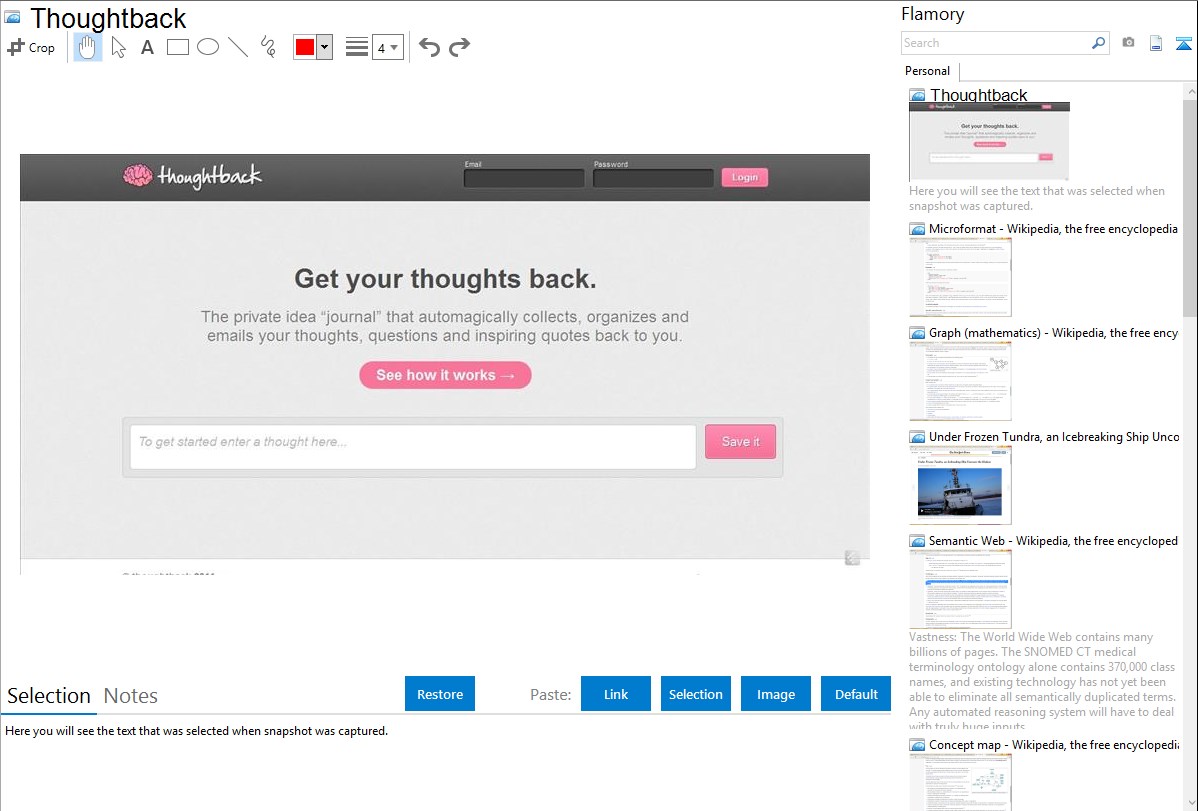Click the paste Image button
1198x811 pixels.
[776, 694]
